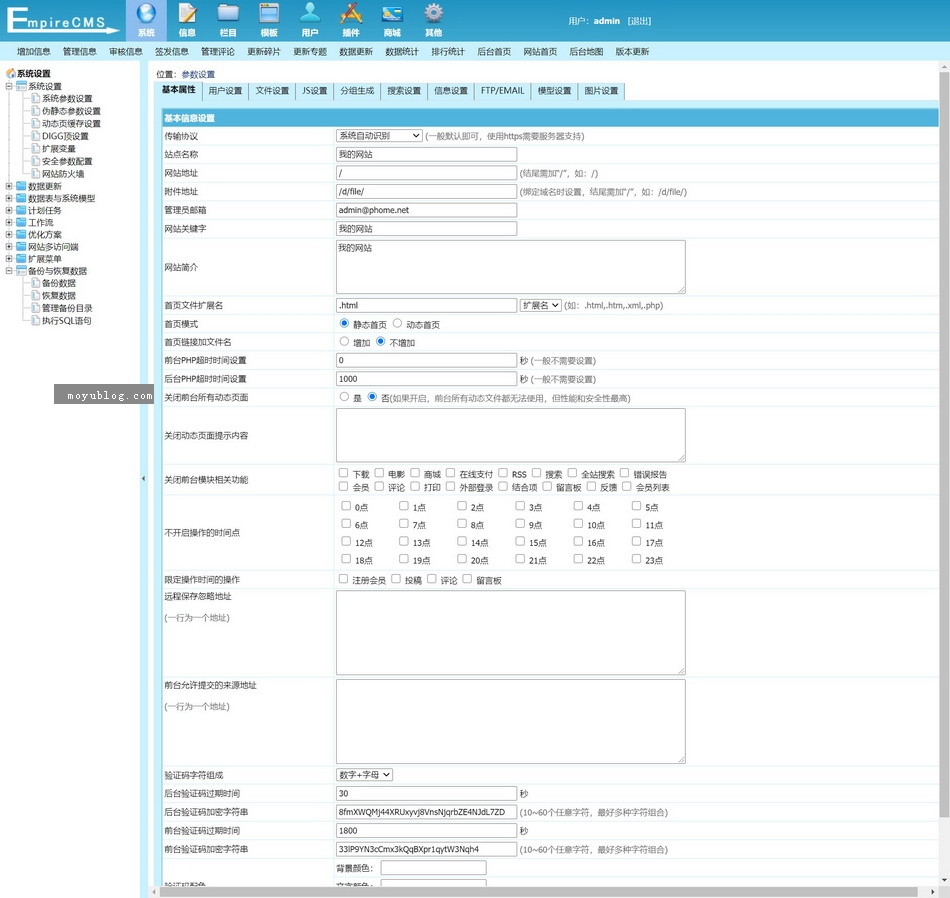The height and width of the screenshot is (898, 950).
Task: Switch to the JS设置 tab
Action: coord(314,91)
